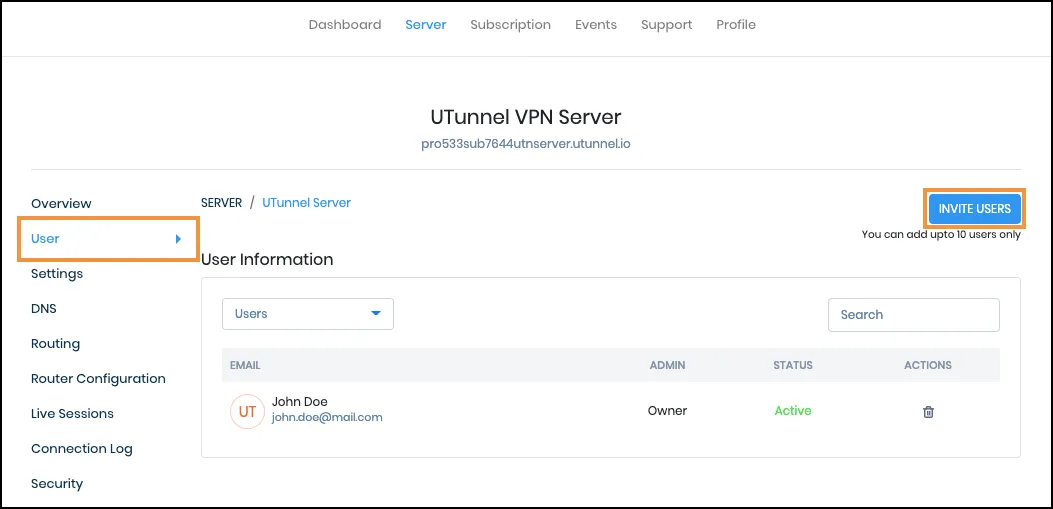The height and width of the screenshot is (509, 1053).
Task: Click the ACTIONS column header
Action: pos(927,365)
